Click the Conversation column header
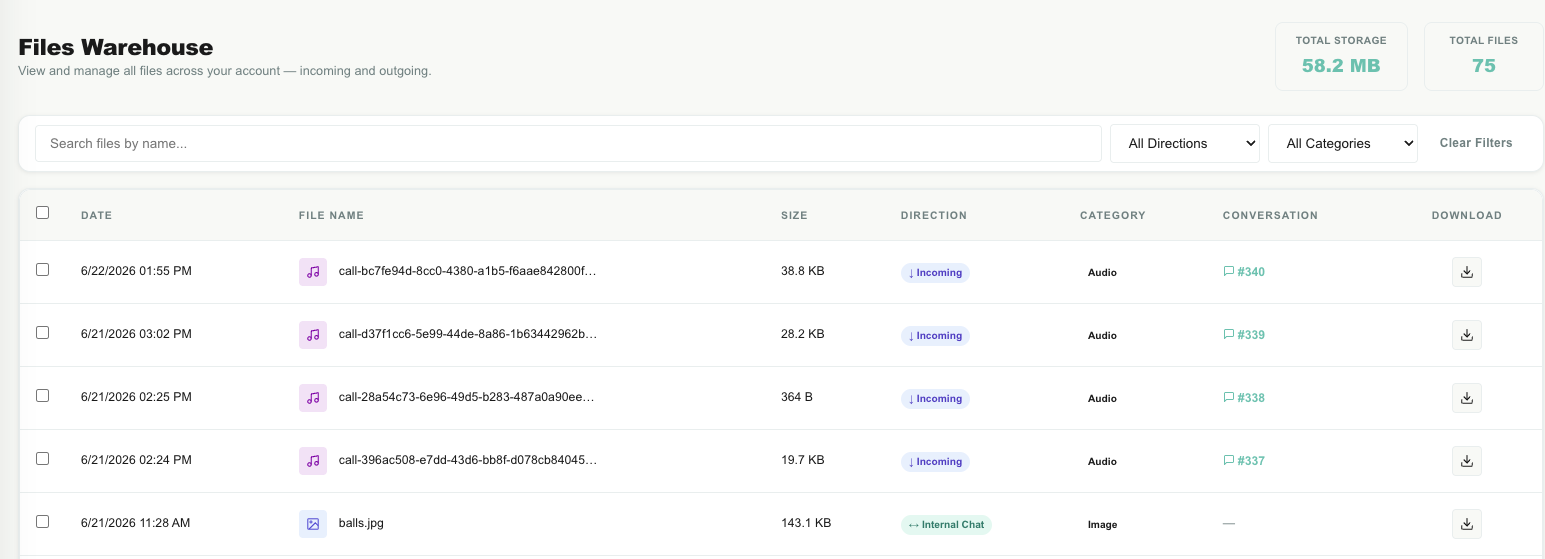1545x559 pixels. tap(1270, 215)
